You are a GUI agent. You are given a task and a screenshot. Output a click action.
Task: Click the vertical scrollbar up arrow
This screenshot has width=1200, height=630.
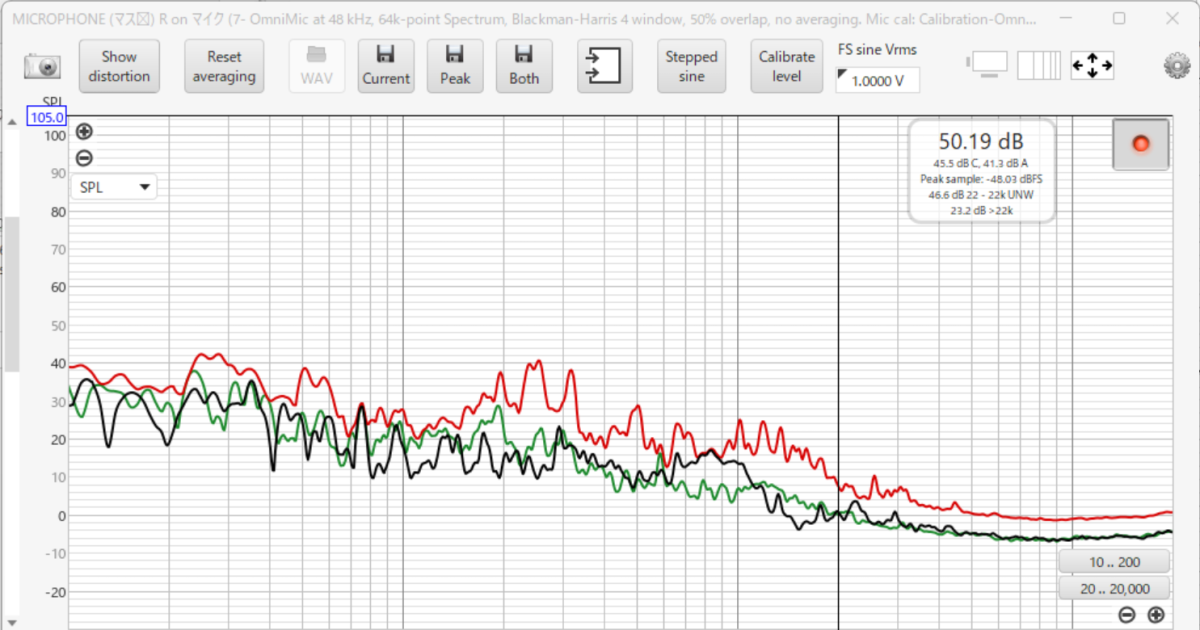tap(12, 122)
